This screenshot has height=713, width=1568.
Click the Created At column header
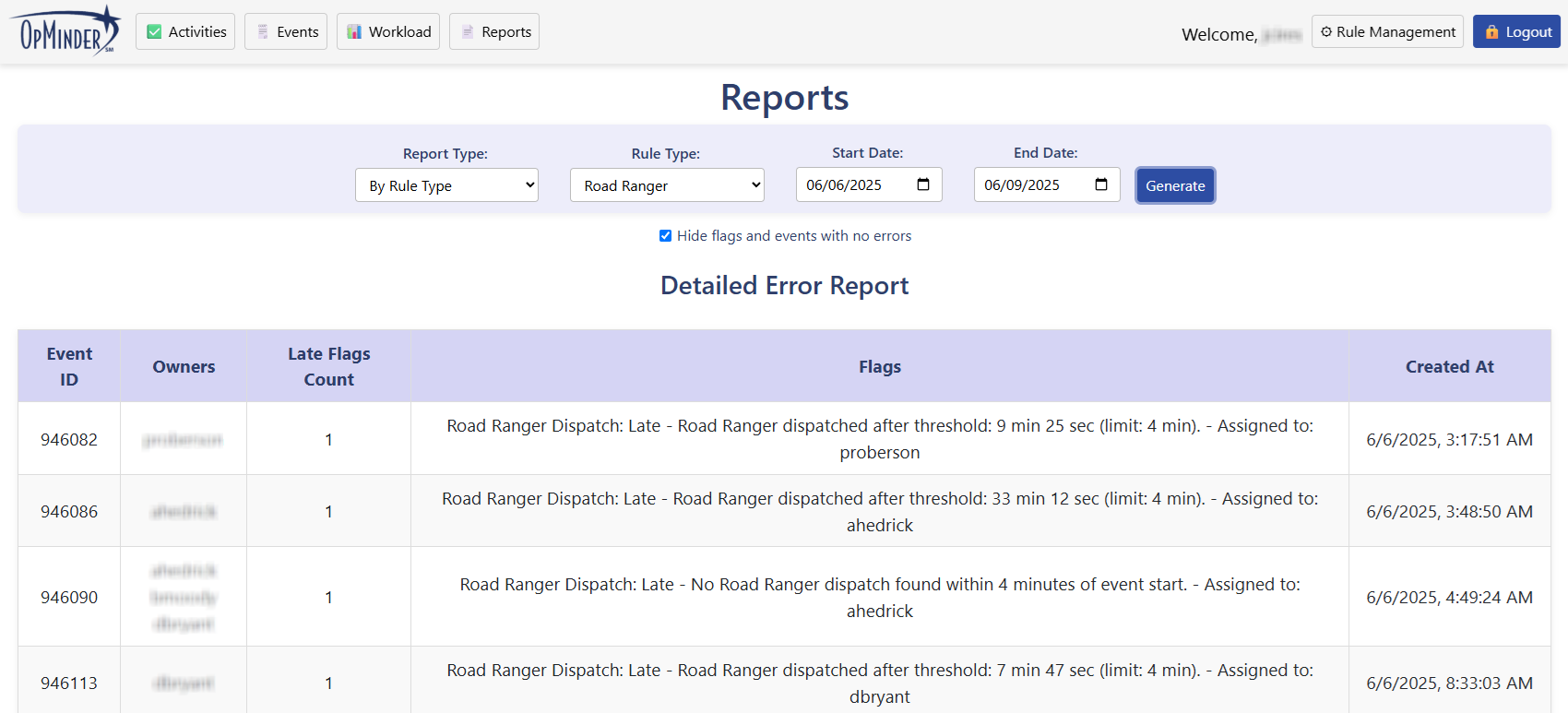(x=1449, y=366)
